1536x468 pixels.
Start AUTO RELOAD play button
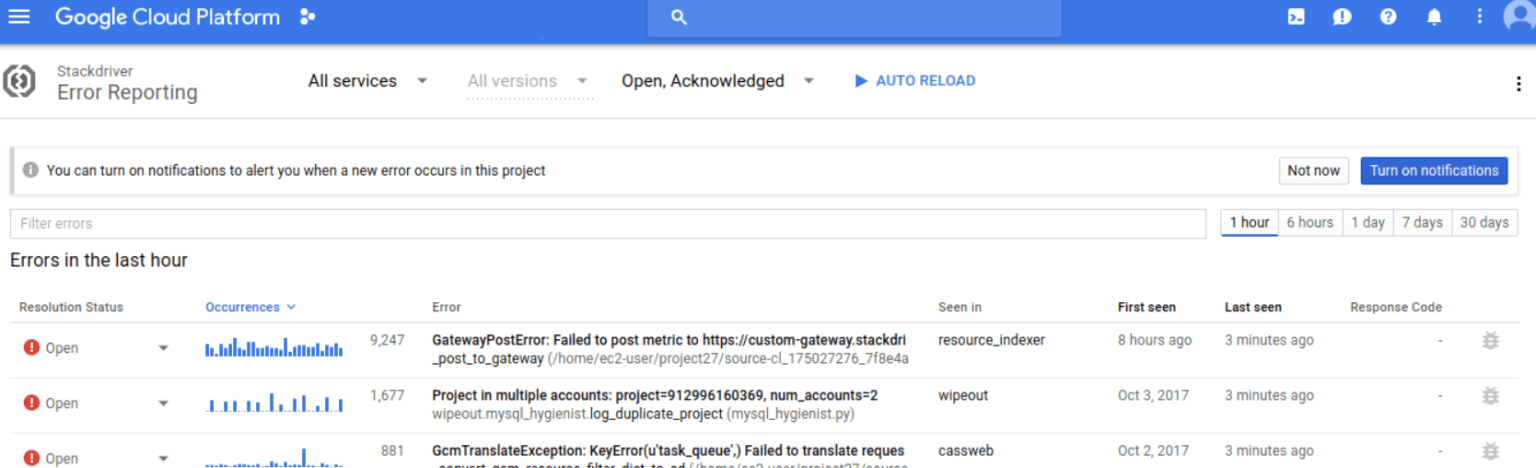pyautogui.click(x=914, y=81)
